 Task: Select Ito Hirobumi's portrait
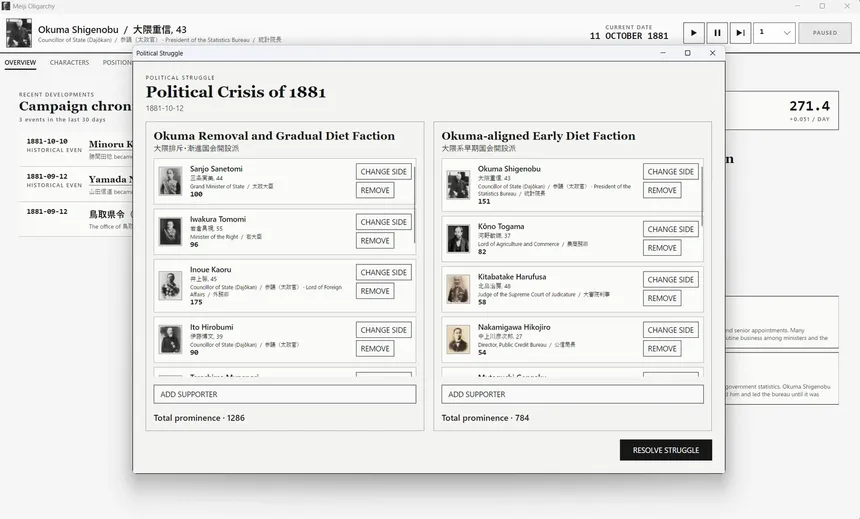pos(170,339)
